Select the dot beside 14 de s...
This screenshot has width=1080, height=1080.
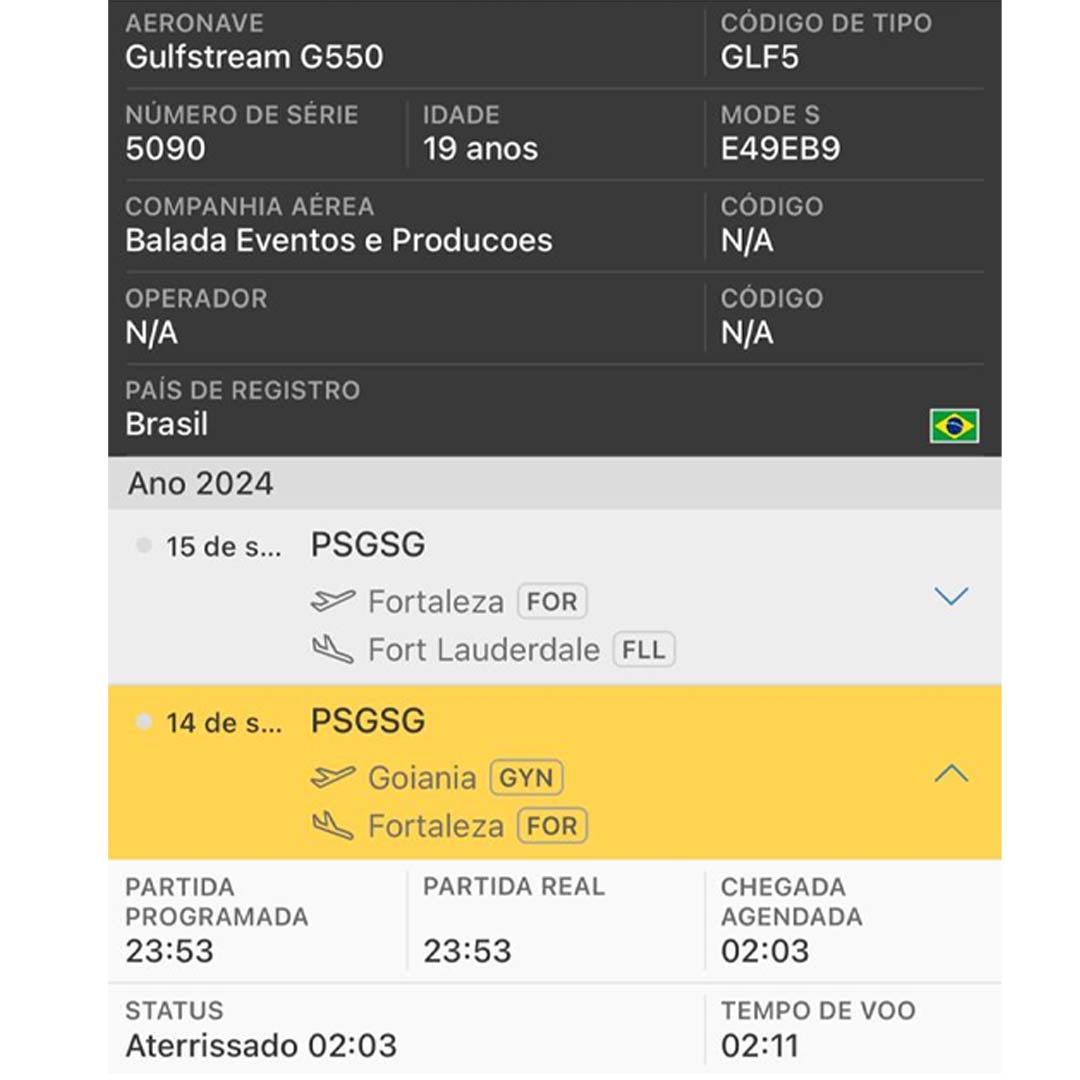coord(144,722)
